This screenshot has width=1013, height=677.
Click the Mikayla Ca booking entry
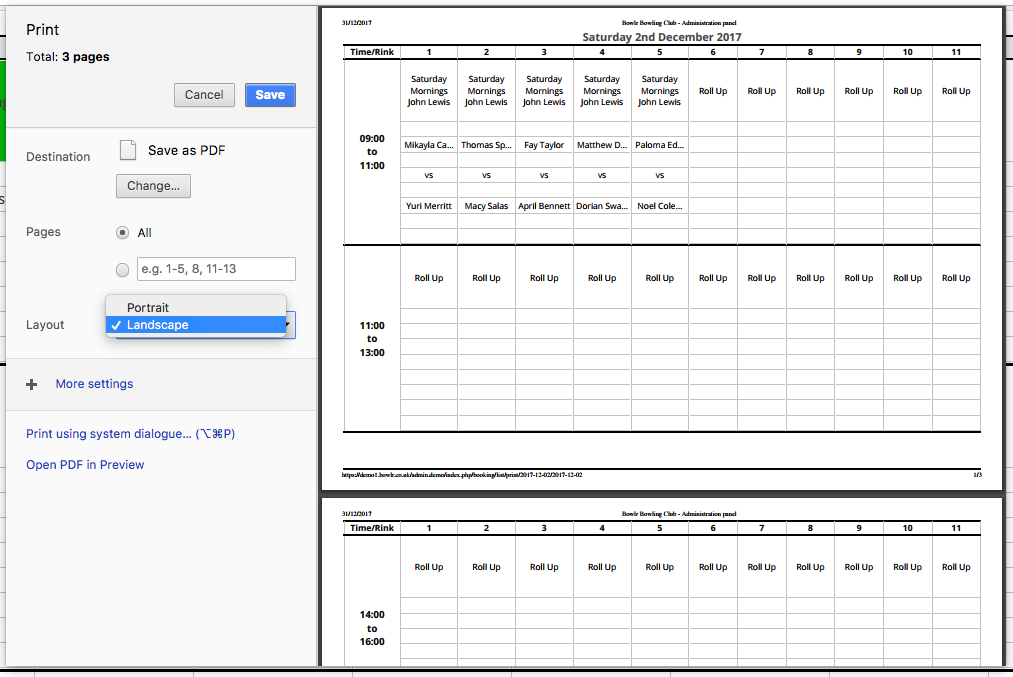coord(428,144)
